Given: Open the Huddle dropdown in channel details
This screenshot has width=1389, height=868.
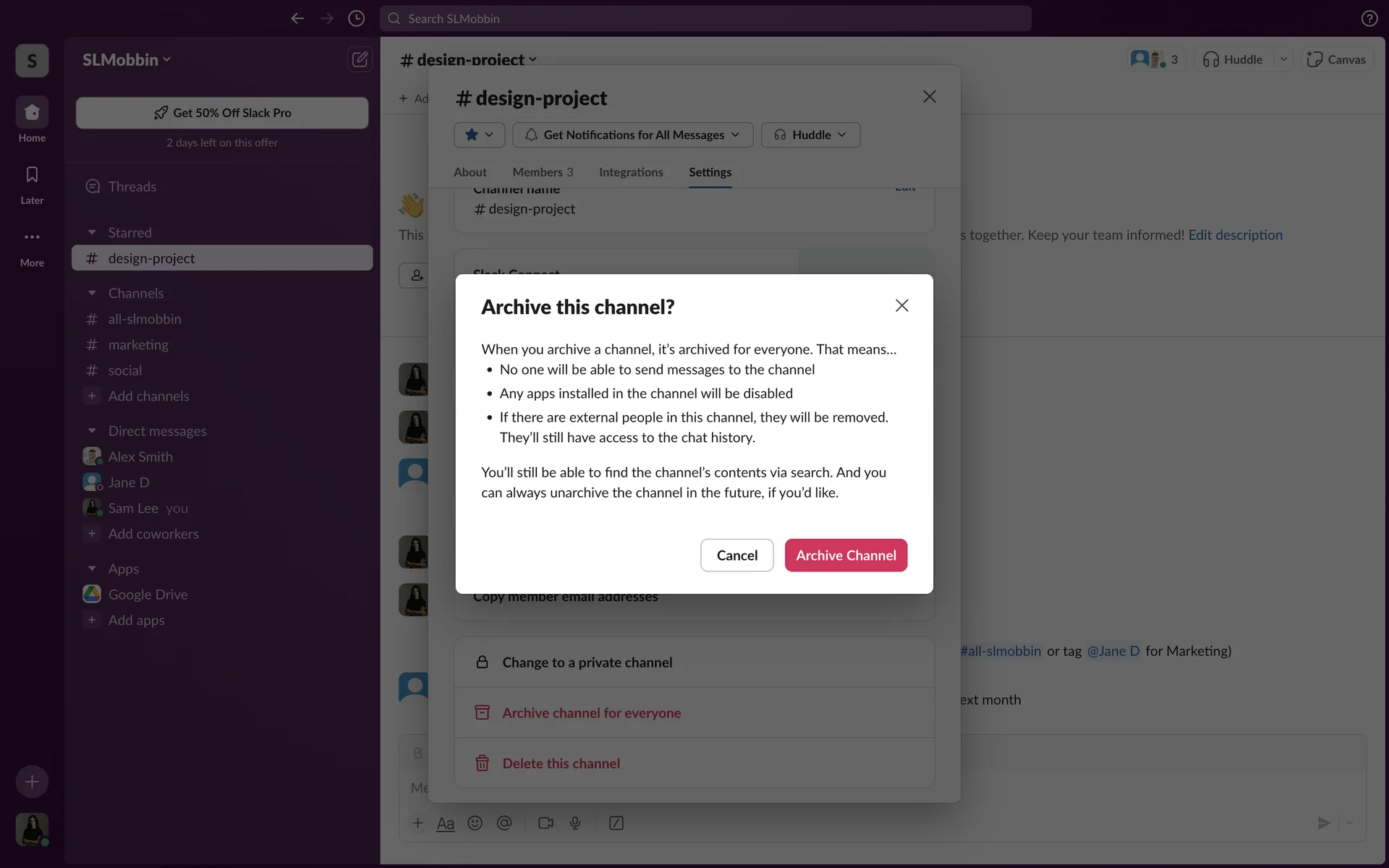Looking at the screenshot, I should (810, 135).
